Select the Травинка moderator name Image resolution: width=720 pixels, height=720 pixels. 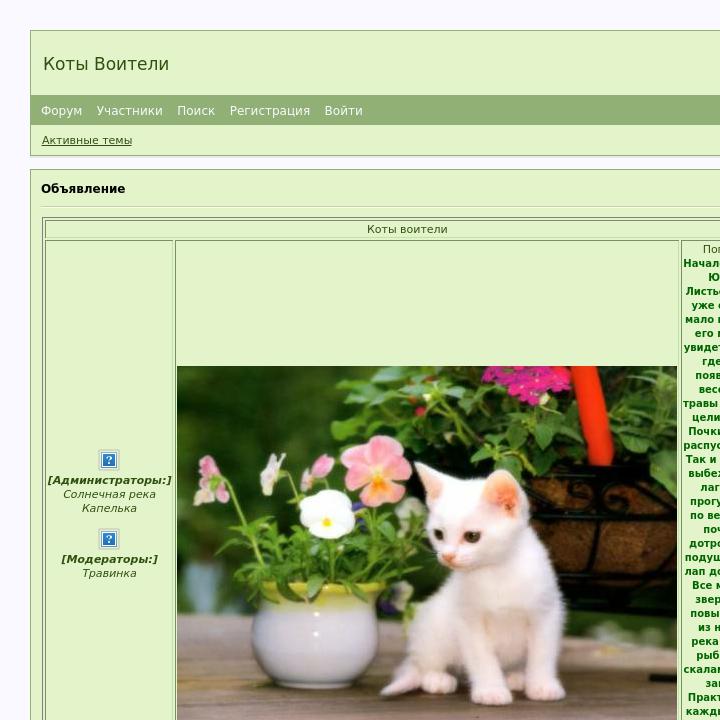coord(109,573)
